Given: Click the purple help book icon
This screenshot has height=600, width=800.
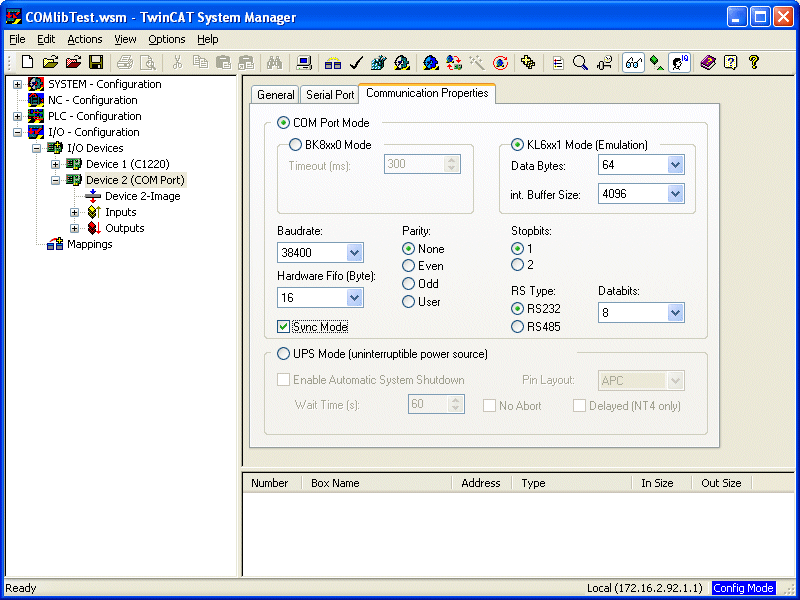Looking at the screenshot, I should 708,63.
